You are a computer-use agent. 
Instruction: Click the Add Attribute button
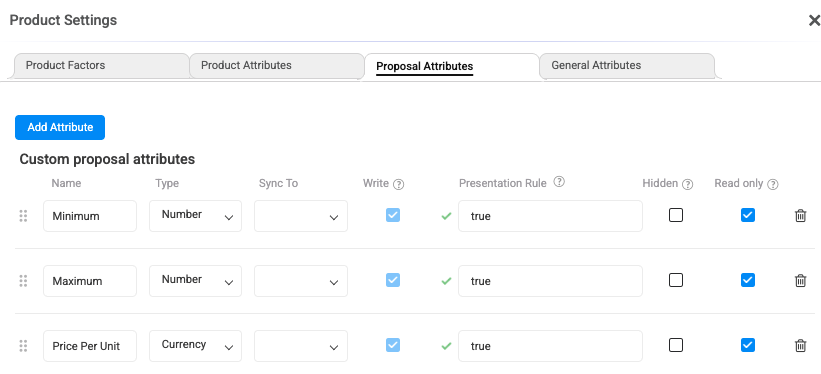[x=60, y=127]
